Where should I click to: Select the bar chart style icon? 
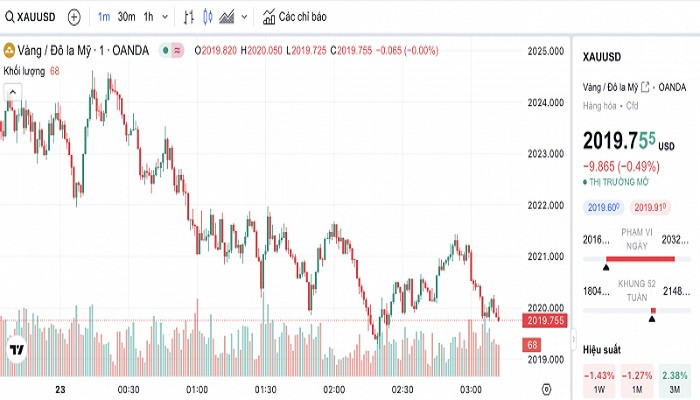tap(190, 17)
